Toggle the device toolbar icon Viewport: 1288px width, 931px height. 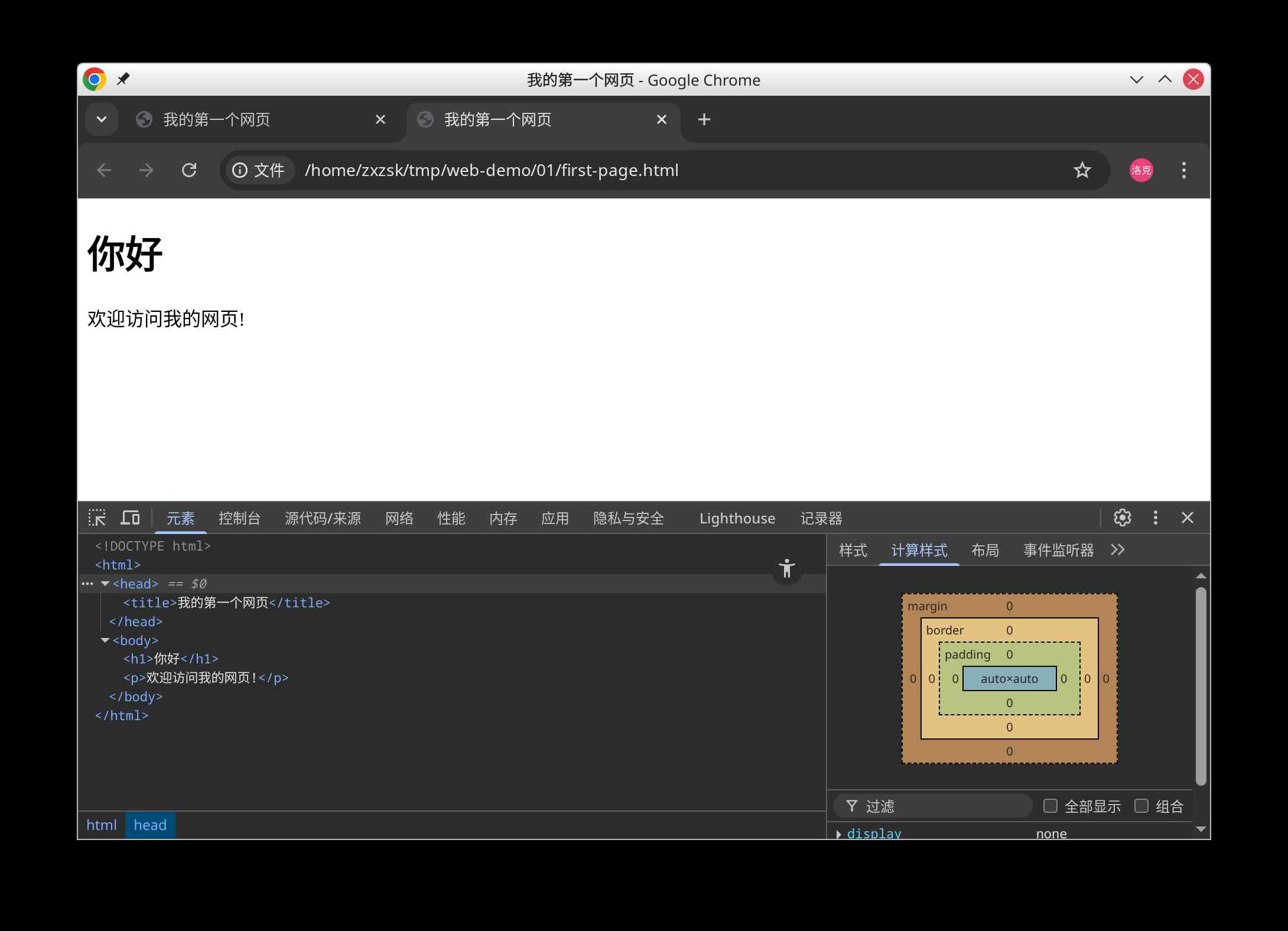[x=130, y=518]
